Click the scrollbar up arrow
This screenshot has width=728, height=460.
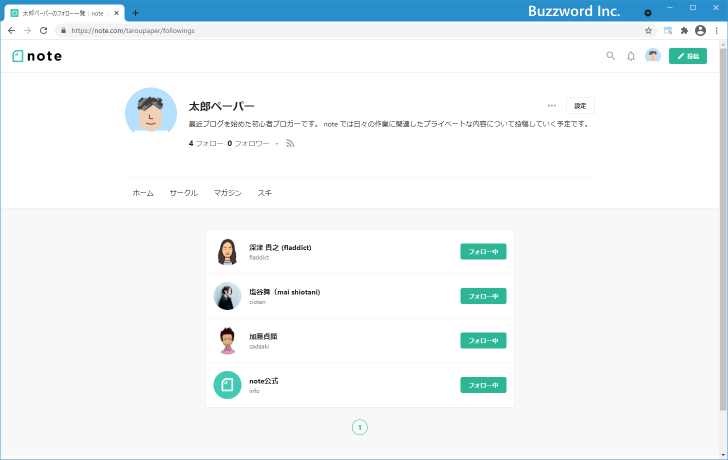point(723,45)
